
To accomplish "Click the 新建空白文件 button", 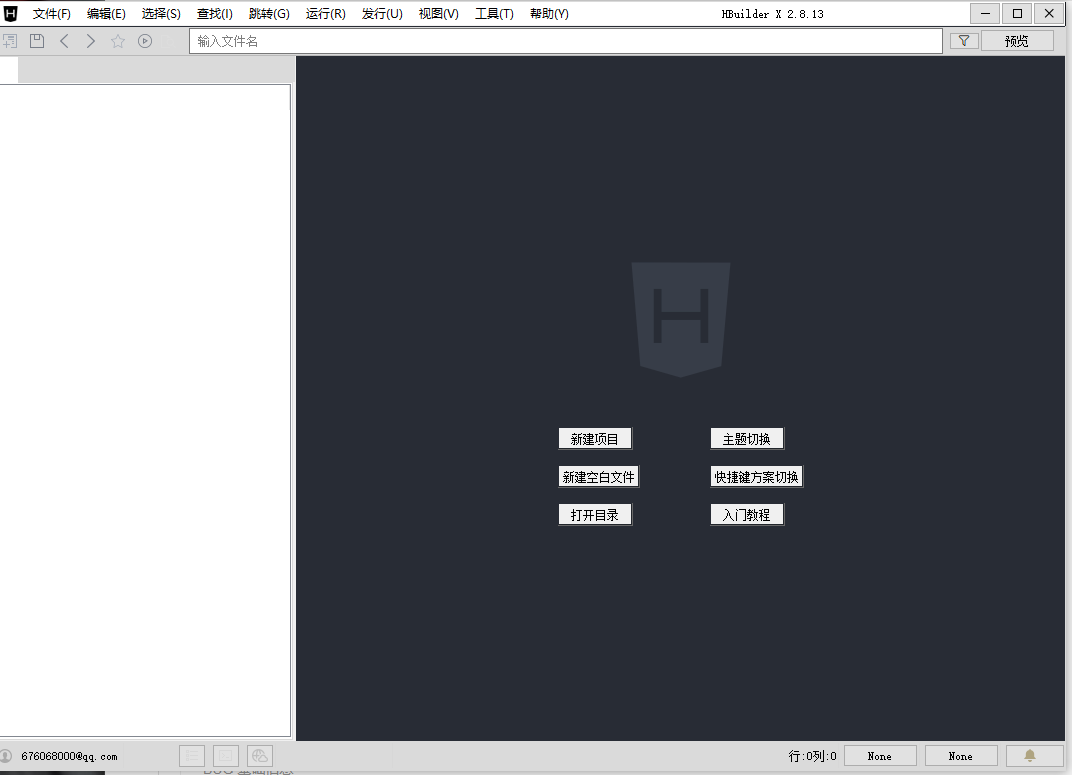I will tap(598, 476).
